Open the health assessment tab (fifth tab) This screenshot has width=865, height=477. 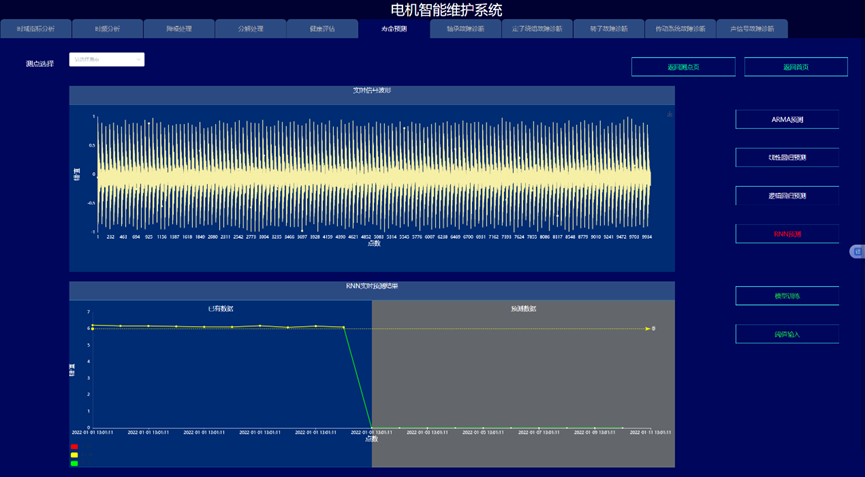click(x=322, y=29)
